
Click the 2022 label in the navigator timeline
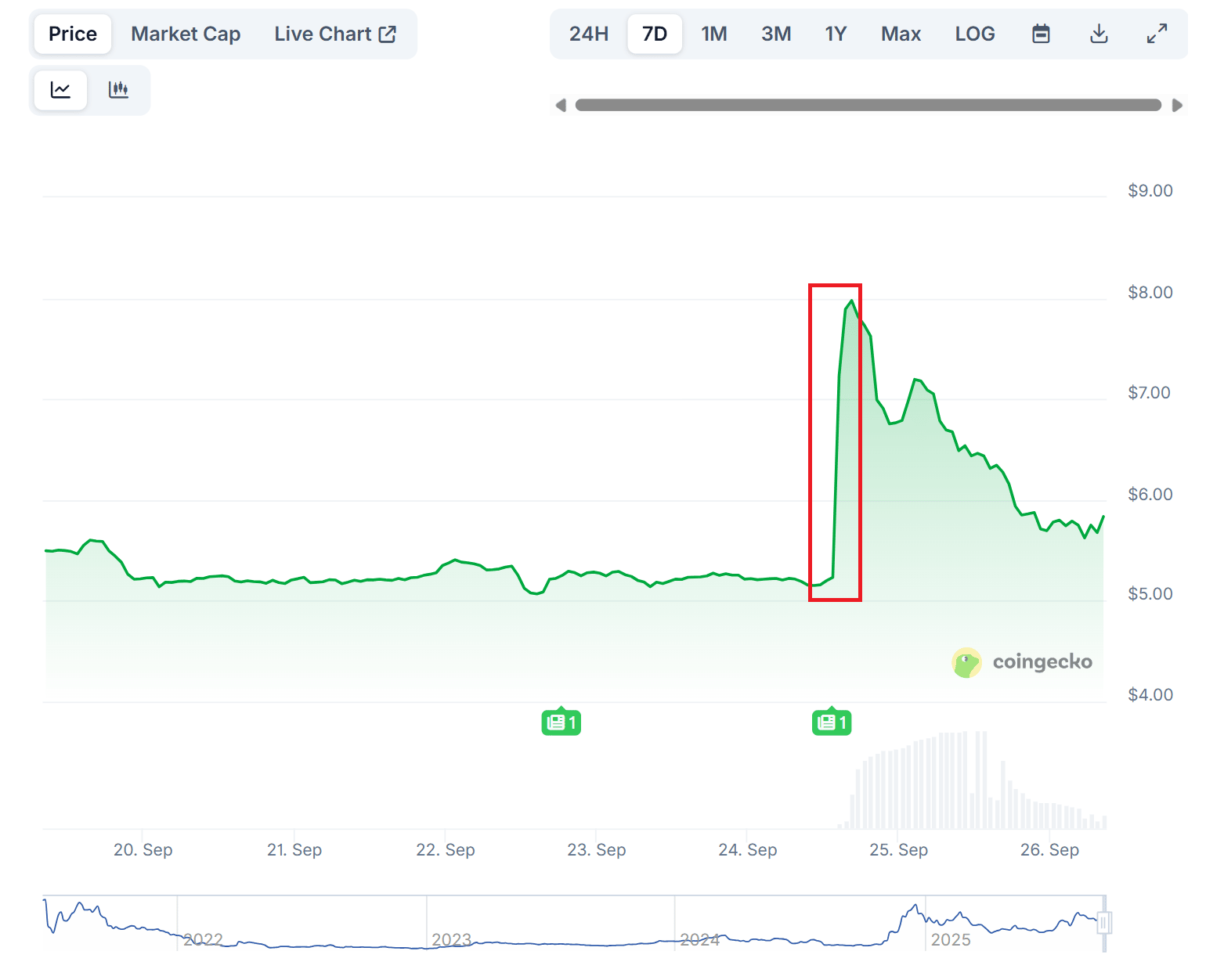tap(203, 939)
